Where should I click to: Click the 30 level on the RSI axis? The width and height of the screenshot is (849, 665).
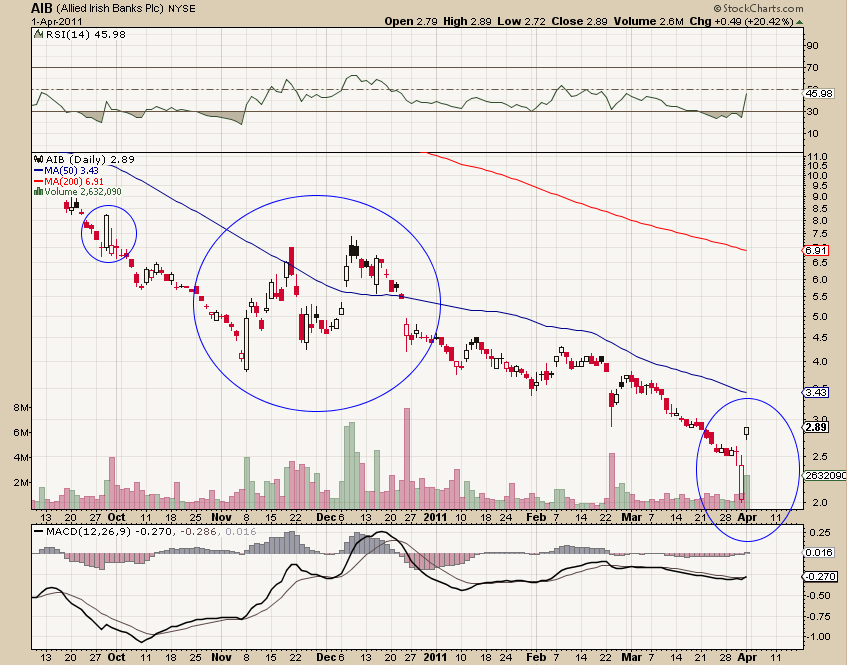pos(812,112)
